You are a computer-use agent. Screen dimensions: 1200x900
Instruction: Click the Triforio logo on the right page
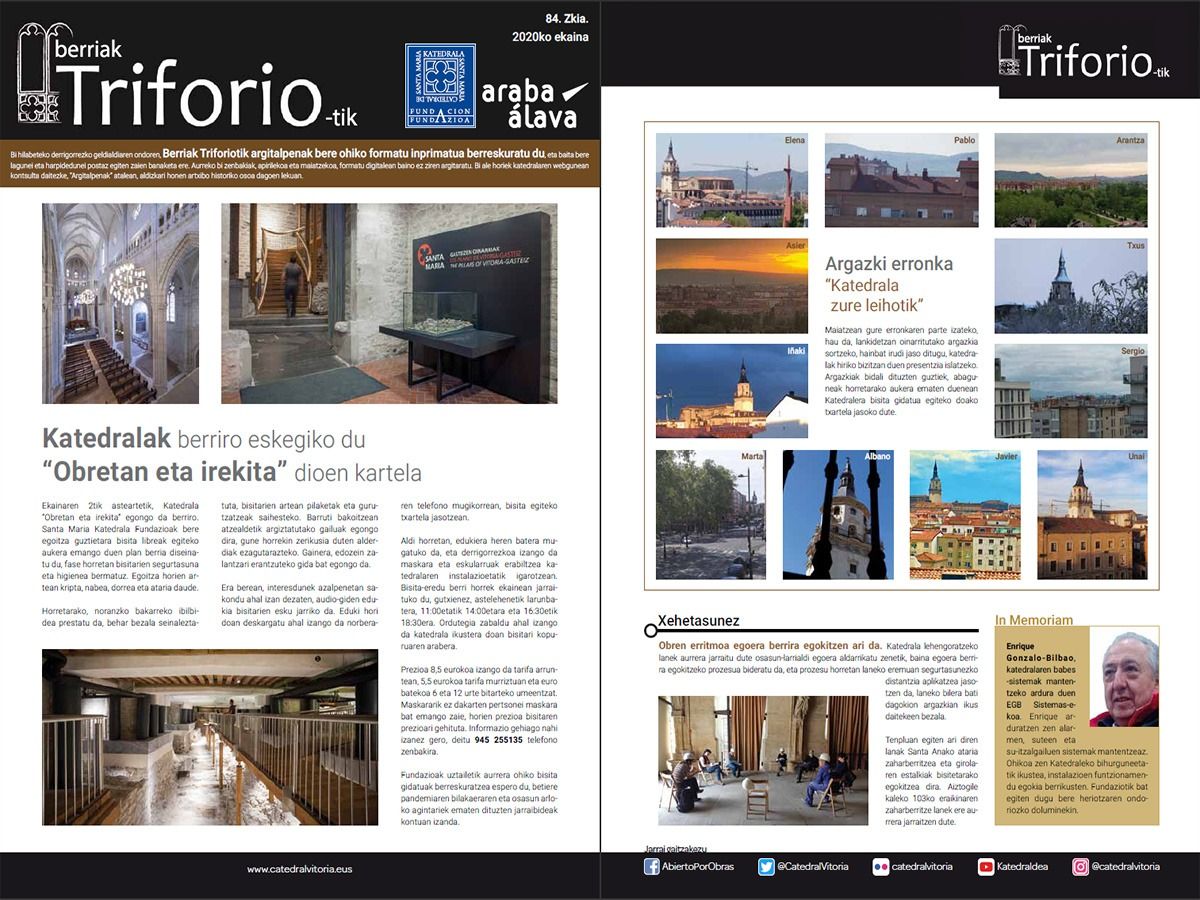pos(1084,52)
